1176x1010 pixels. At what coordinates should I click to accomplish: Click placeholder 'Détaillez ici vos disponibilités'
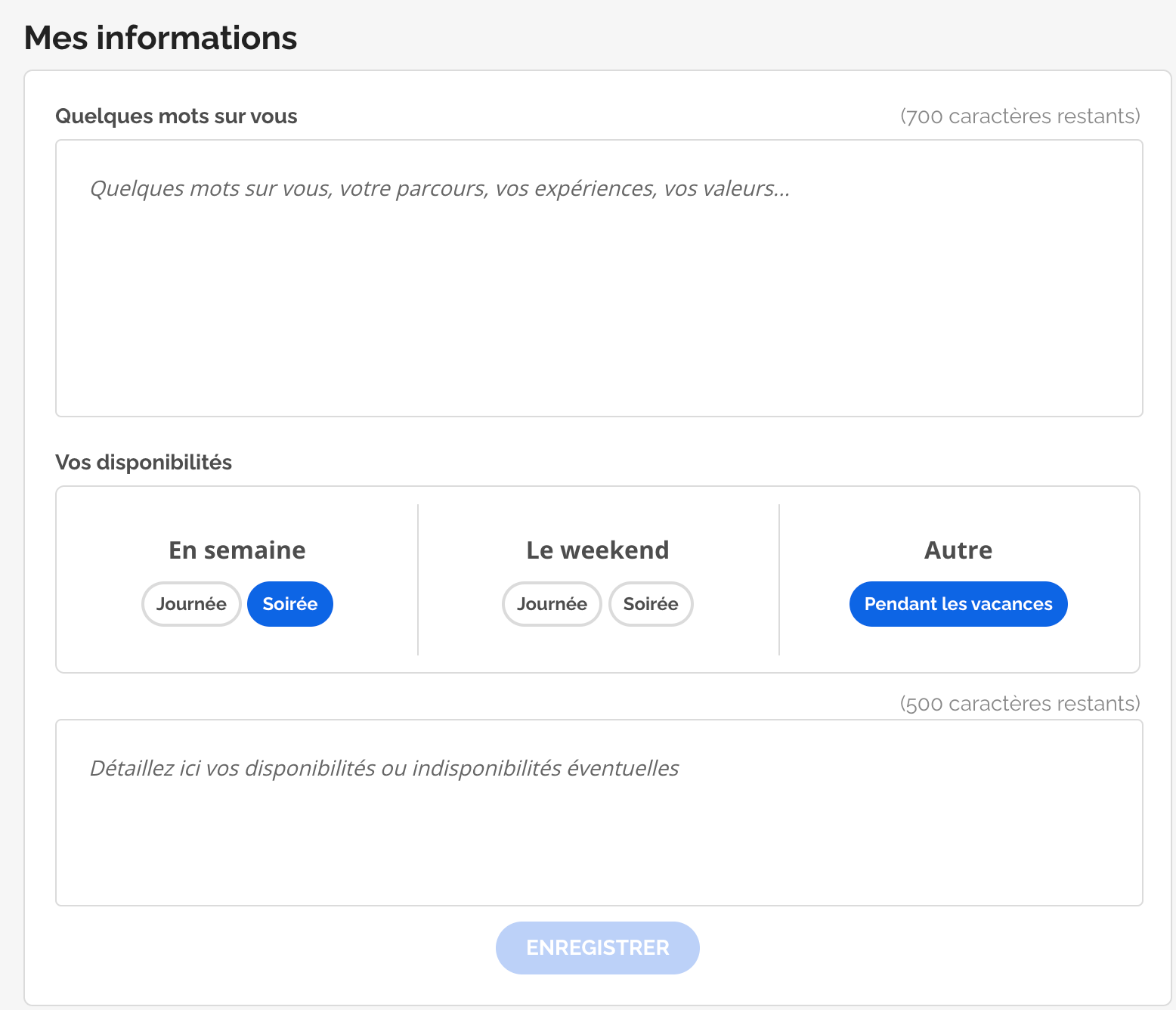pos(384,769)
